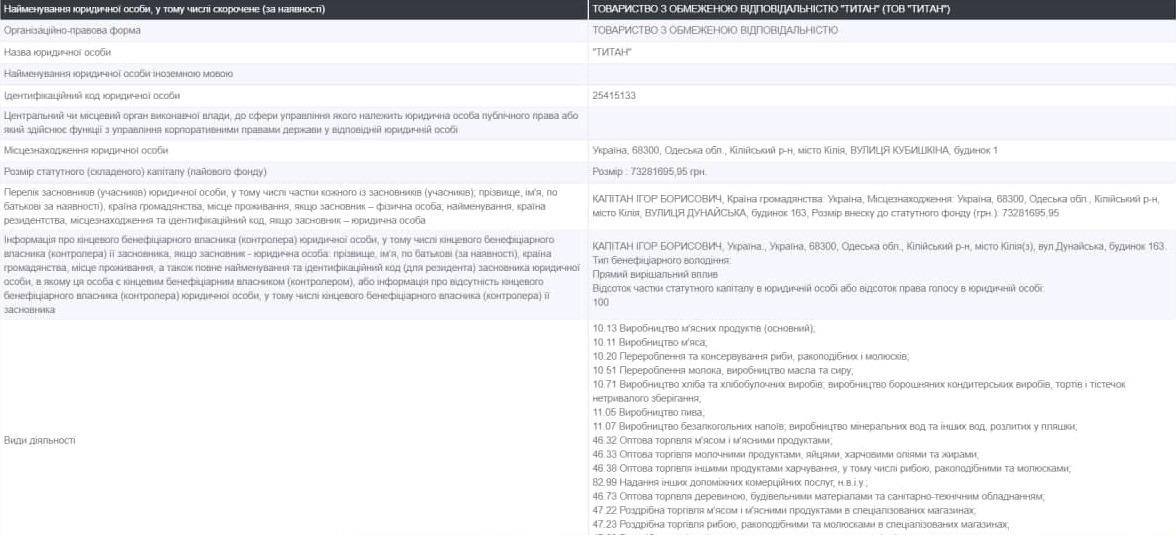Click the company address on ВУЛИЦЯ КУБИШКІНА
This screenshot has height=535, width=1176.
click(795, 151)
